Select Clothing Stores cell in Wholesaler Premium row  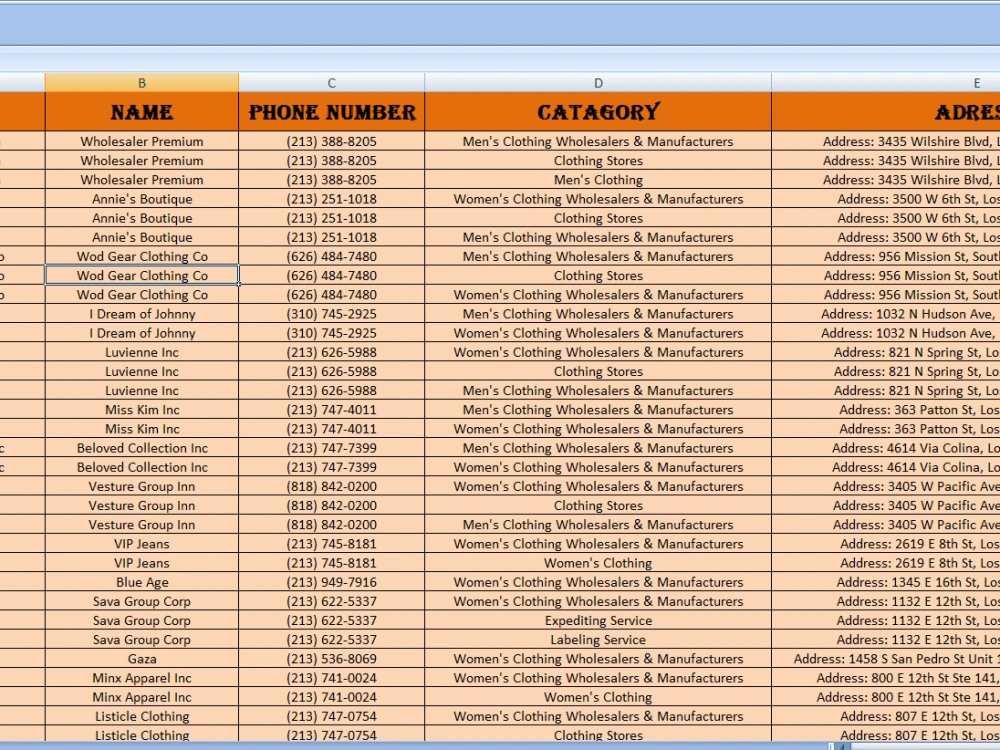tap(598, 161)
